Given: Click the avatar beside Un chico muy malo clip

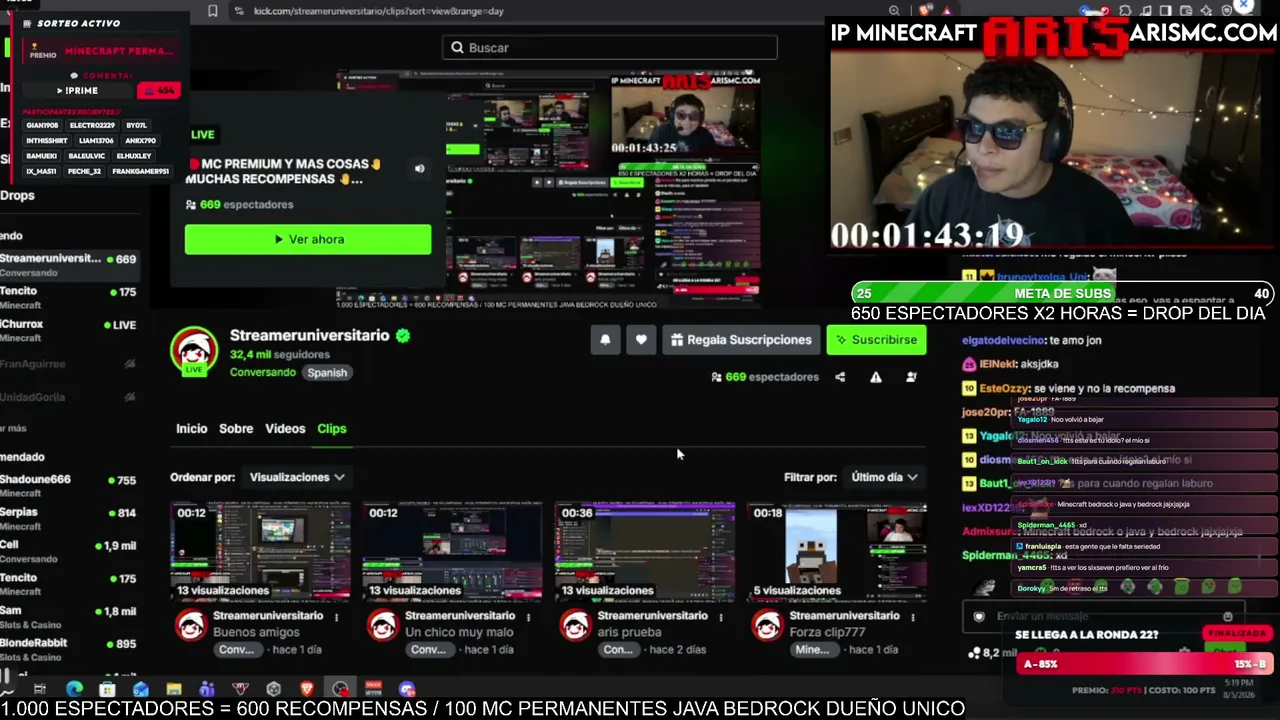Looking at the screenshot, I should tap(382, 626).
